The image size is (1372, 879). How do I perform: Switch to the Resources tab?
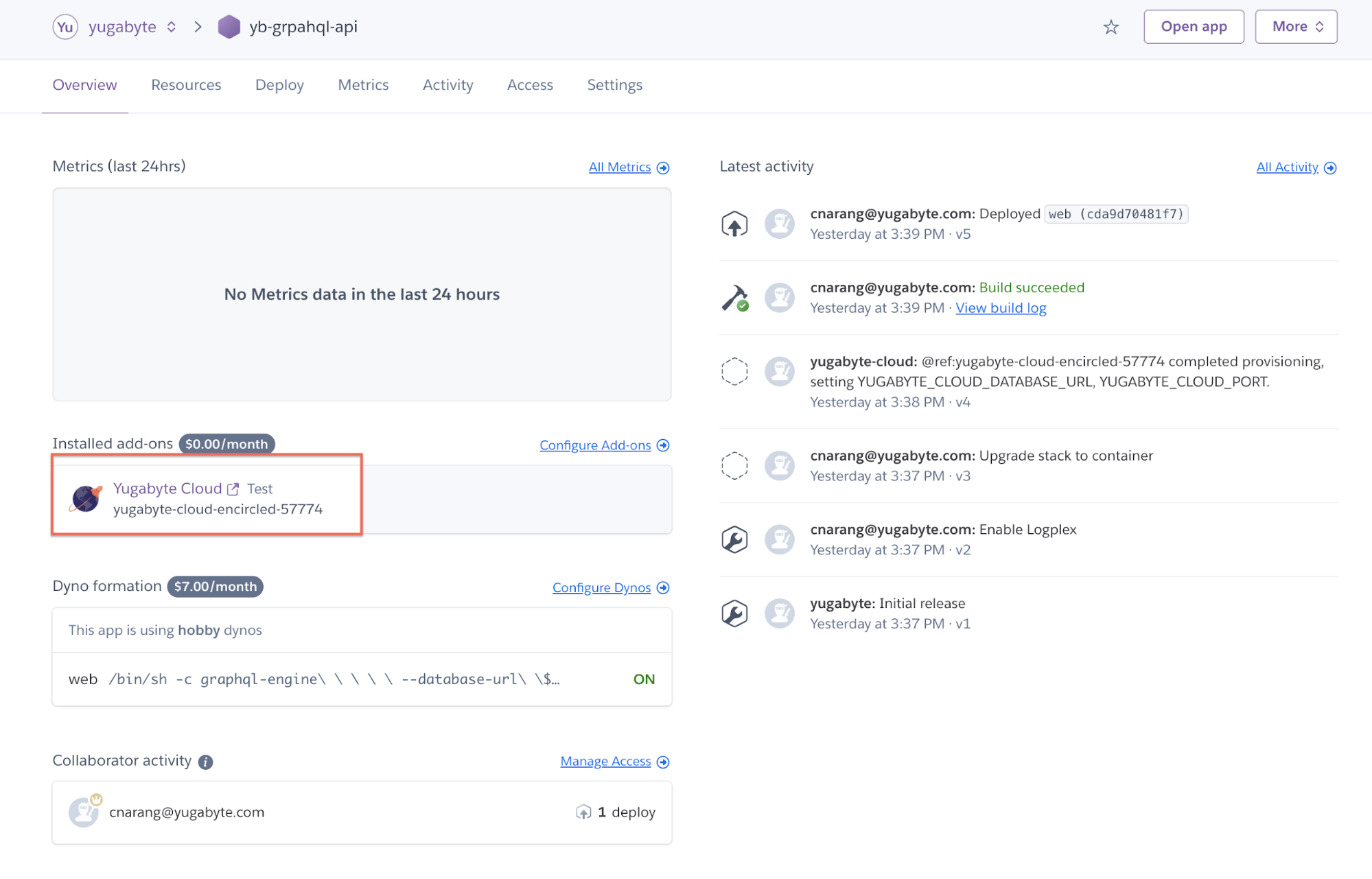[x=186, y=85]
